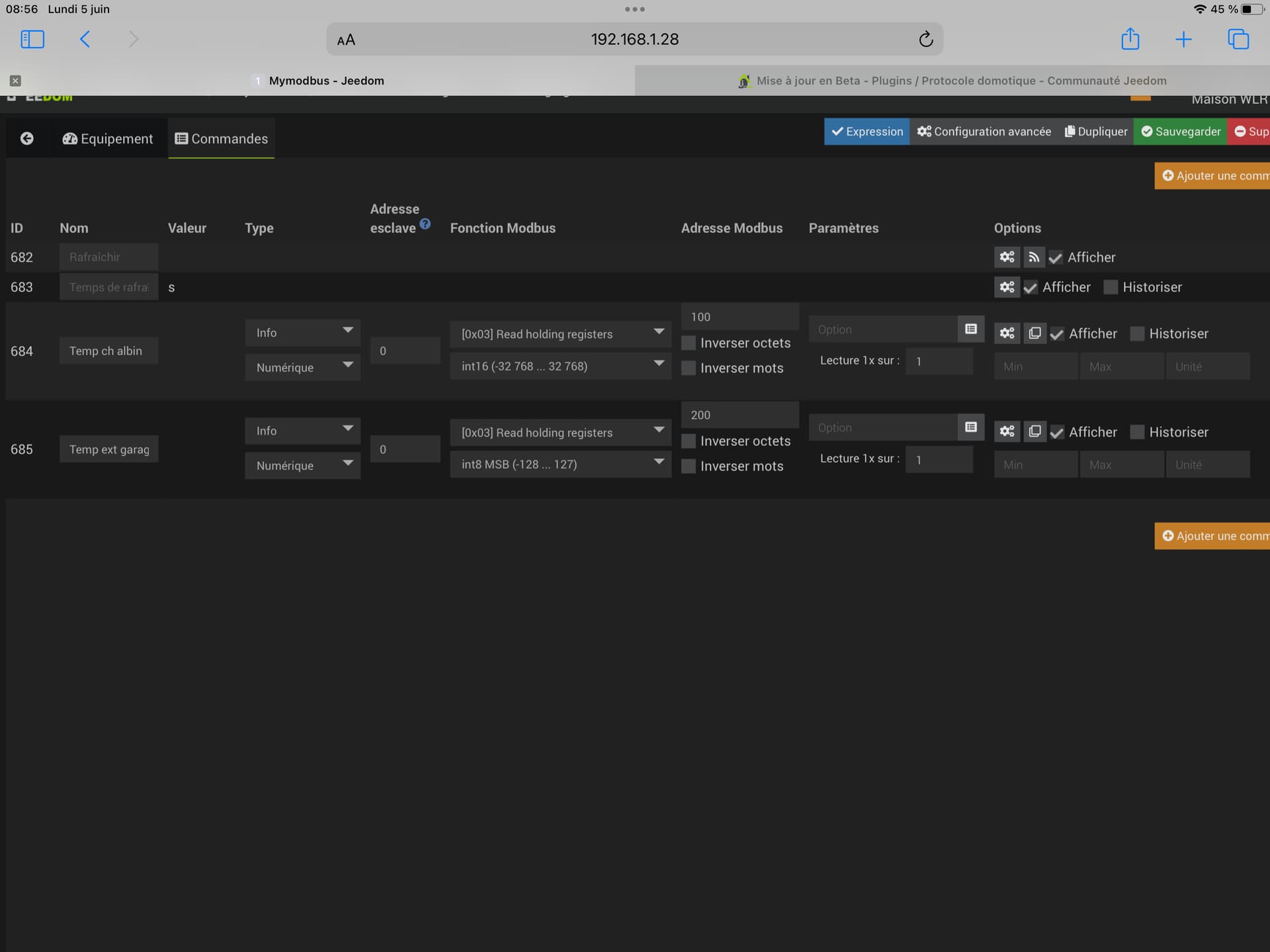Open option list icon for command 685
Viewport: 1270px width, 952px height.
click(x=970, y=427)
